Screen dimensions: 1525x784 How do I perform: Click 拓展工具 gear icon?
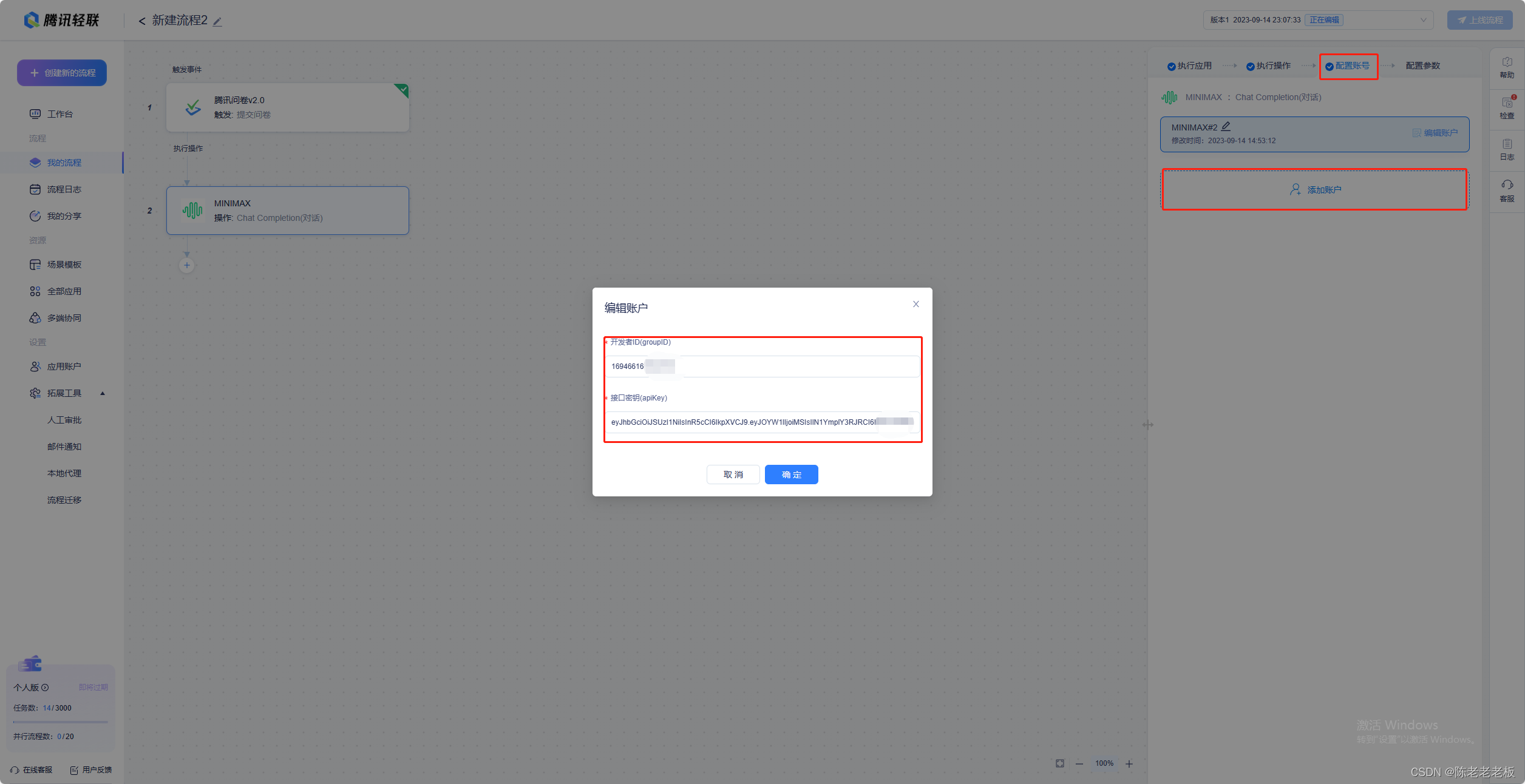point(35,393)
